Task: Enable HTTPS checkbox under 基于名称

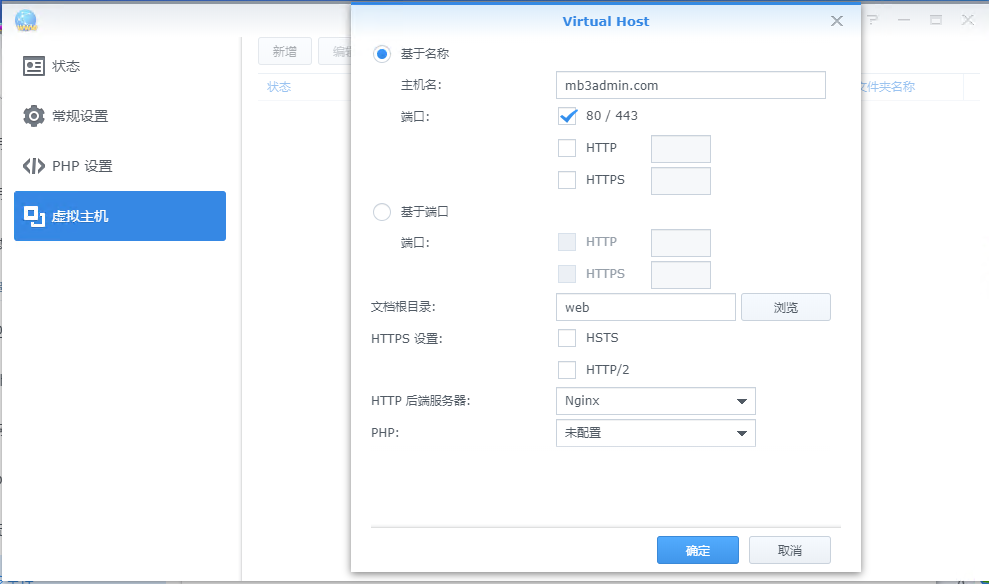Action: (567, 180)
